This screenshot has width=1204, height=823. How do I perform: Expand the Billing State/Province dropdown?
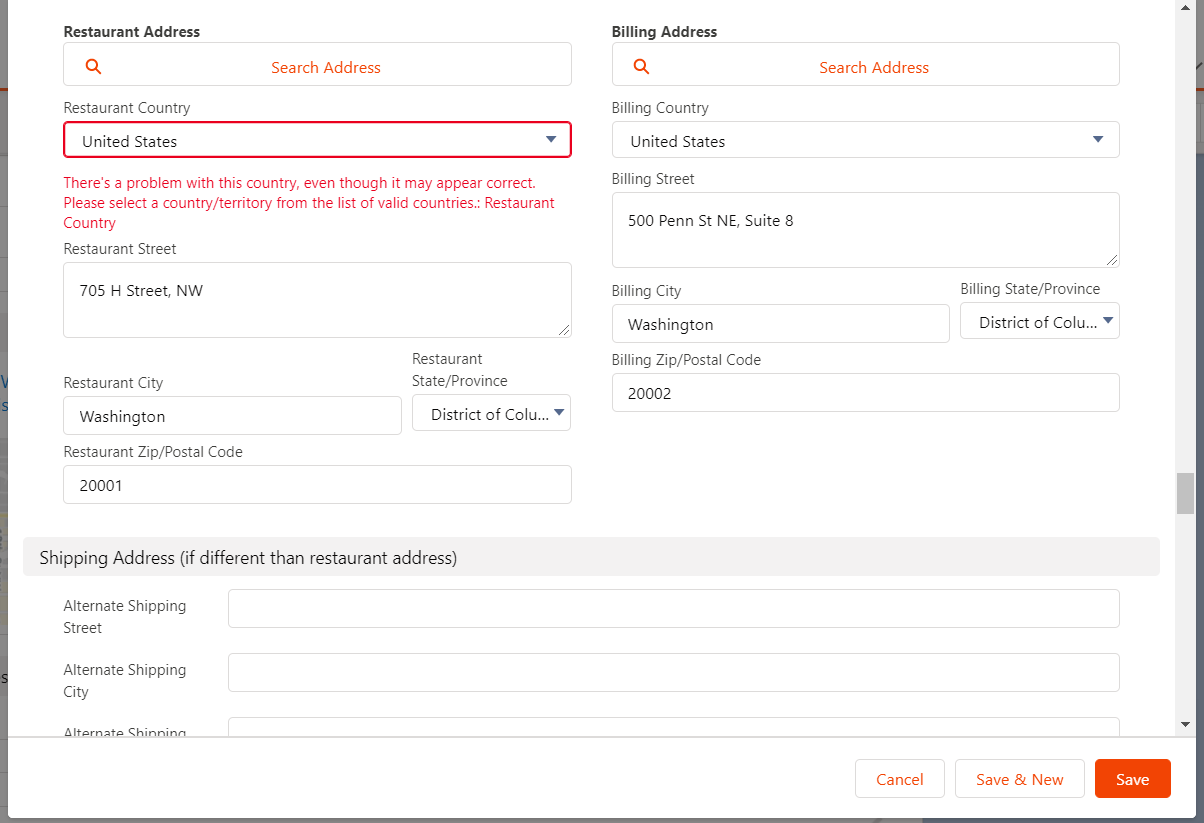[1039, 322]
